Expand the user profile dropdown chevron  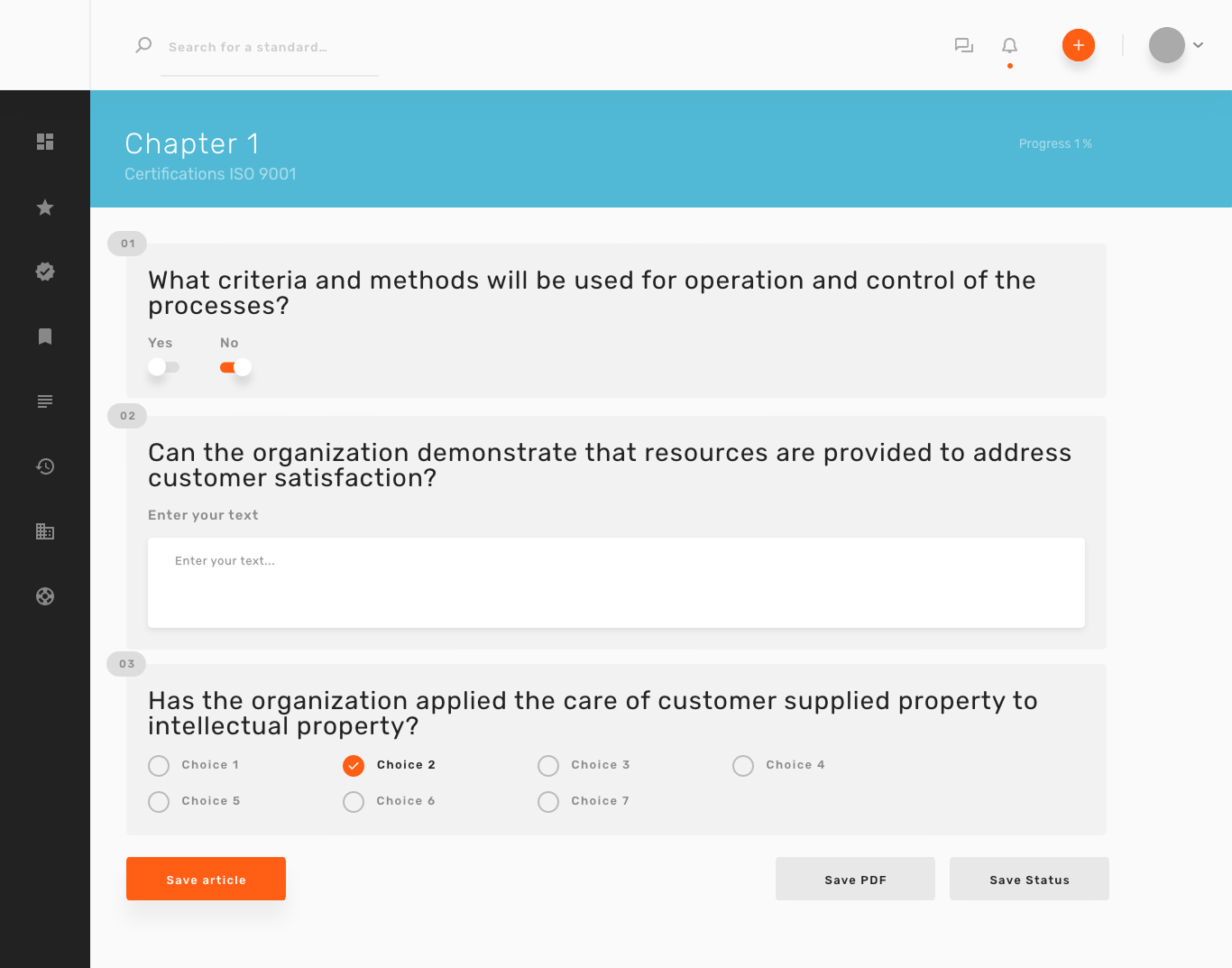1198,45
